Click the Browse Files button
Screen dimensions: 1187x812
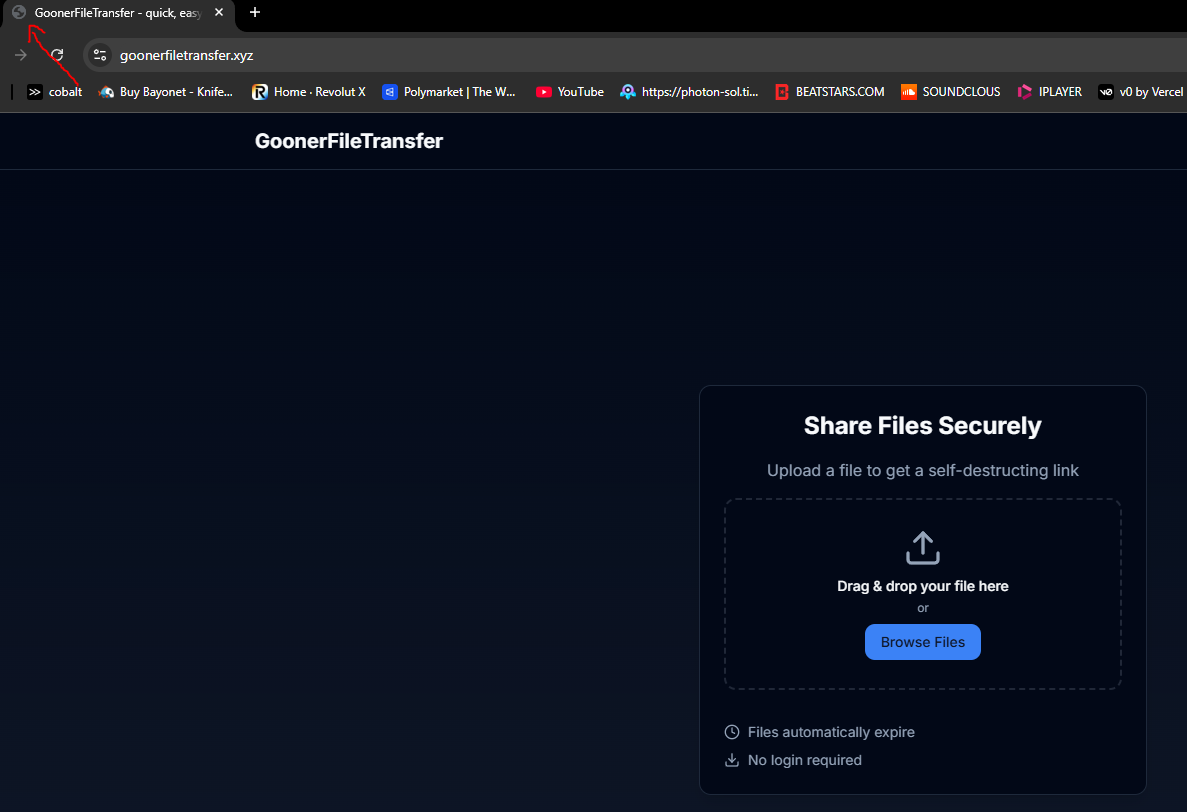pyautogui.click(x=923, y=642)
